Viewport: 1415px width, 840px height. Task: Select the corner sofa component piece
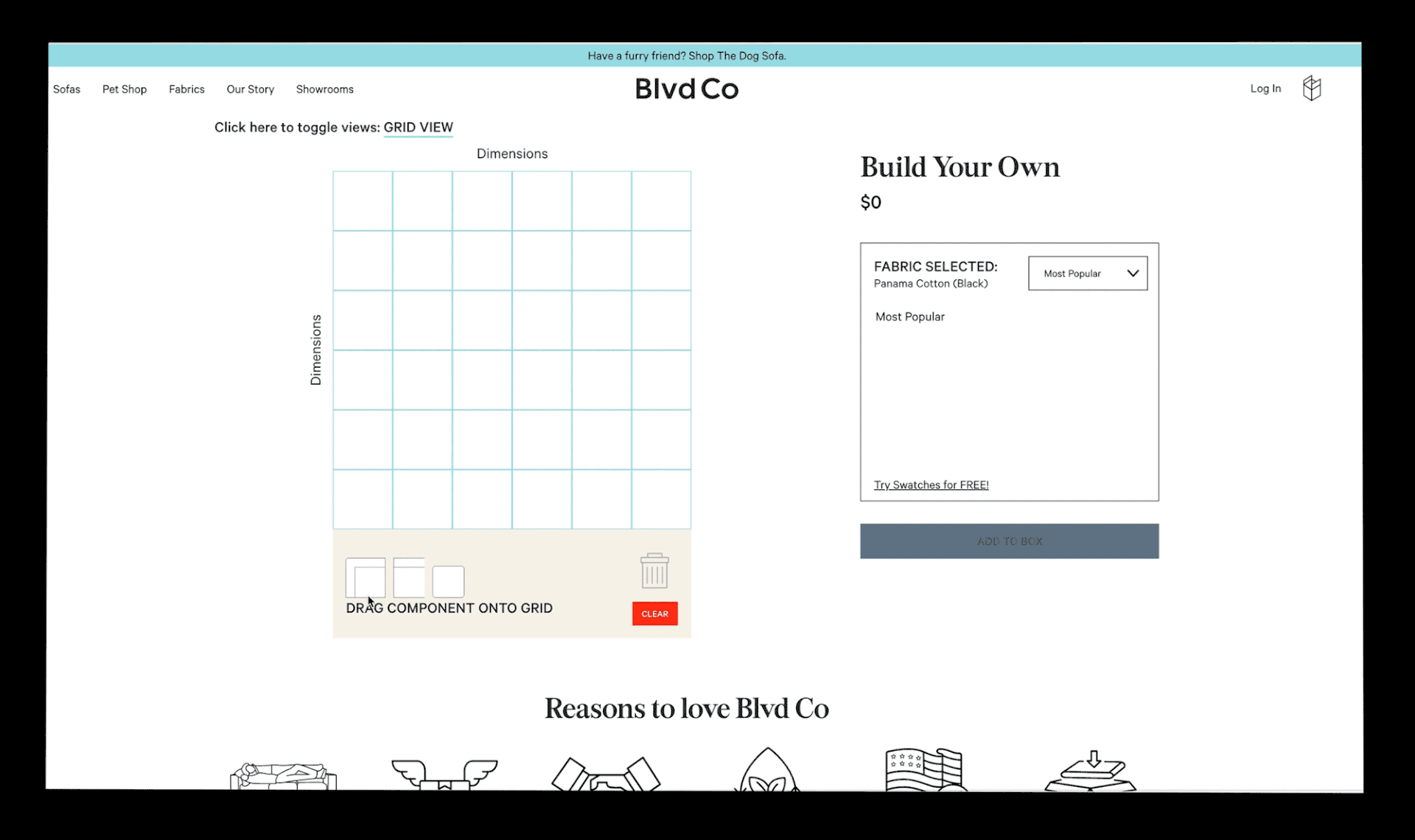[x=366, y=578]
